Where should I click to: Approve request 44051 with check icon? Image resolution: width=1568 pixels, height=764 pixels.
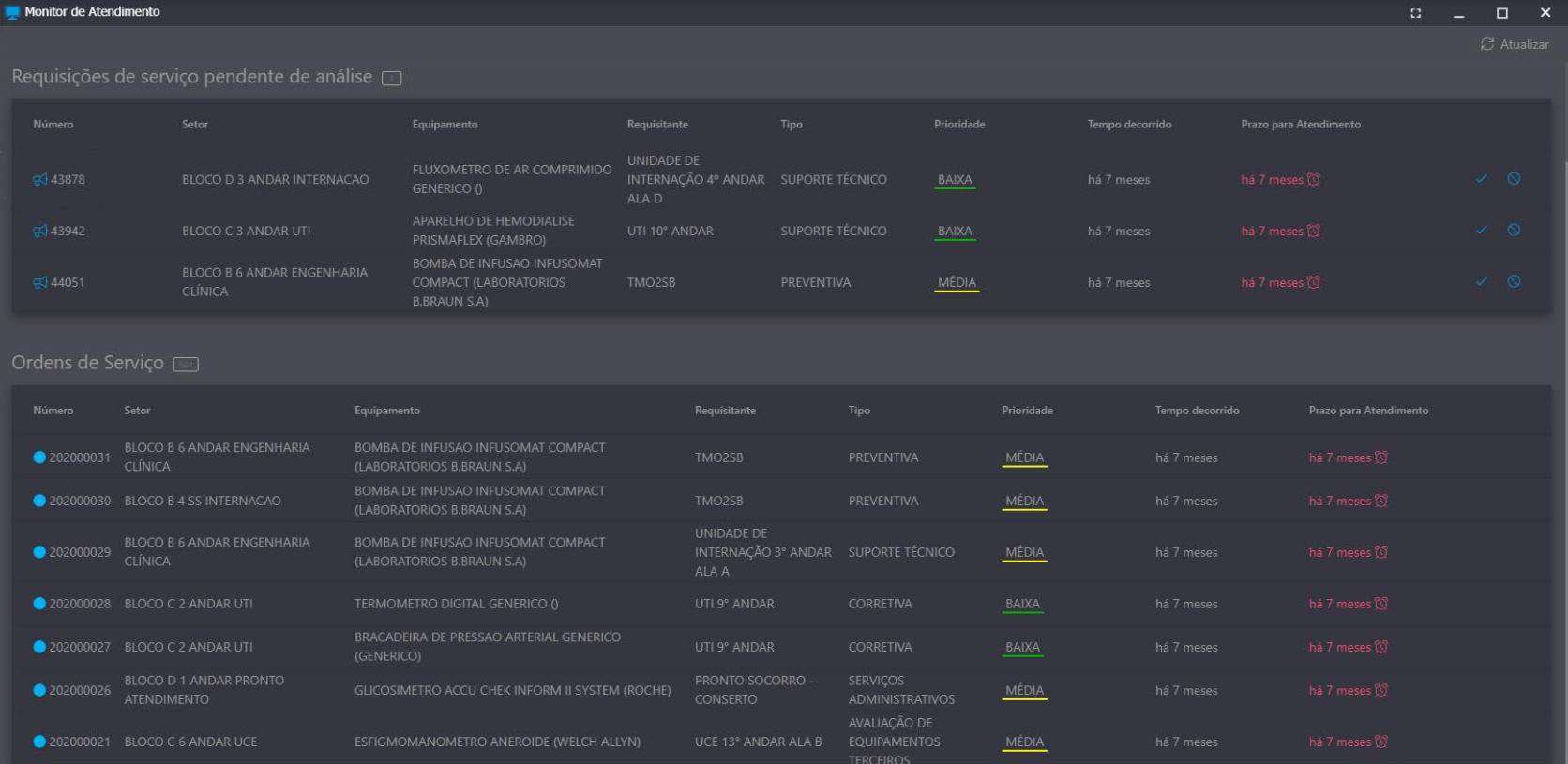(1481, 282)
